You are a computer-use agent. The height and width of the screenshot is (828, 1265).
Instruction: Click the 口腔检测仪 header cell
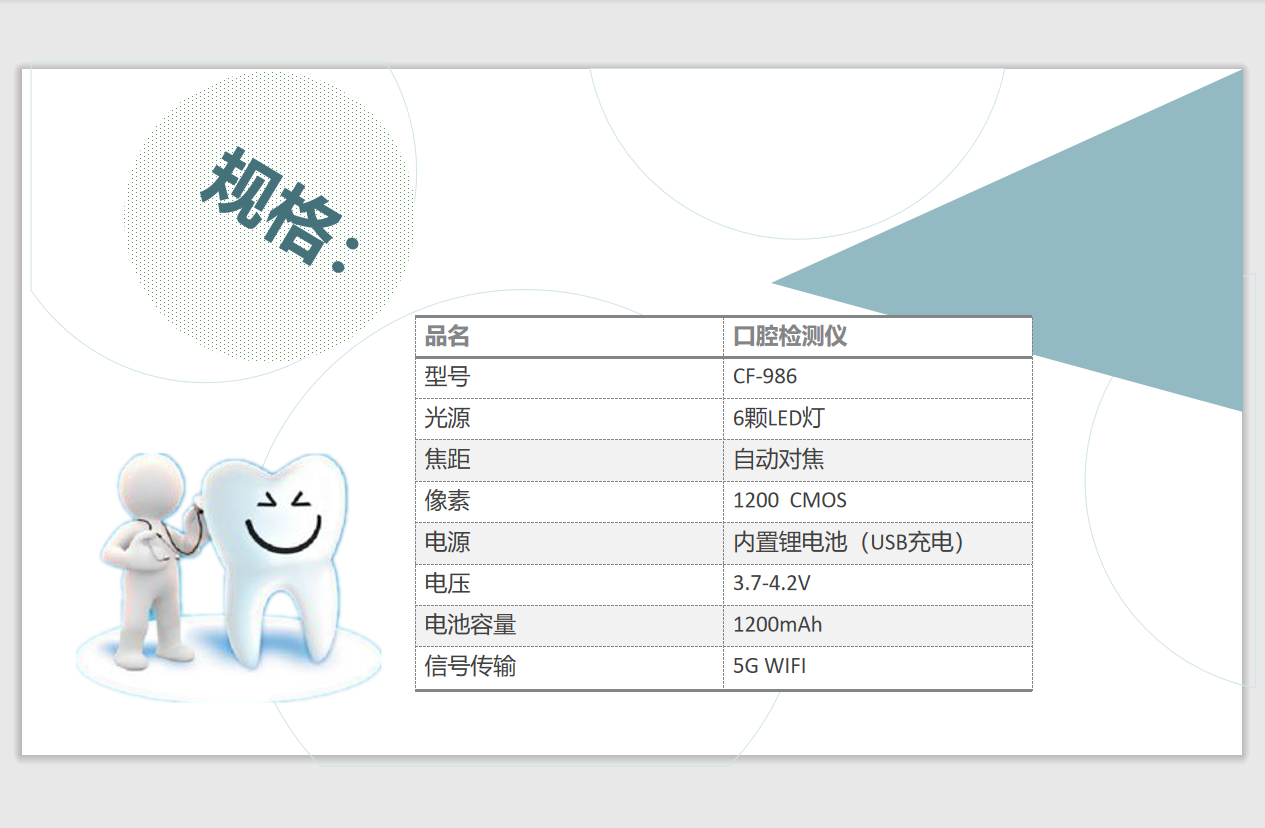coord(877,336)
